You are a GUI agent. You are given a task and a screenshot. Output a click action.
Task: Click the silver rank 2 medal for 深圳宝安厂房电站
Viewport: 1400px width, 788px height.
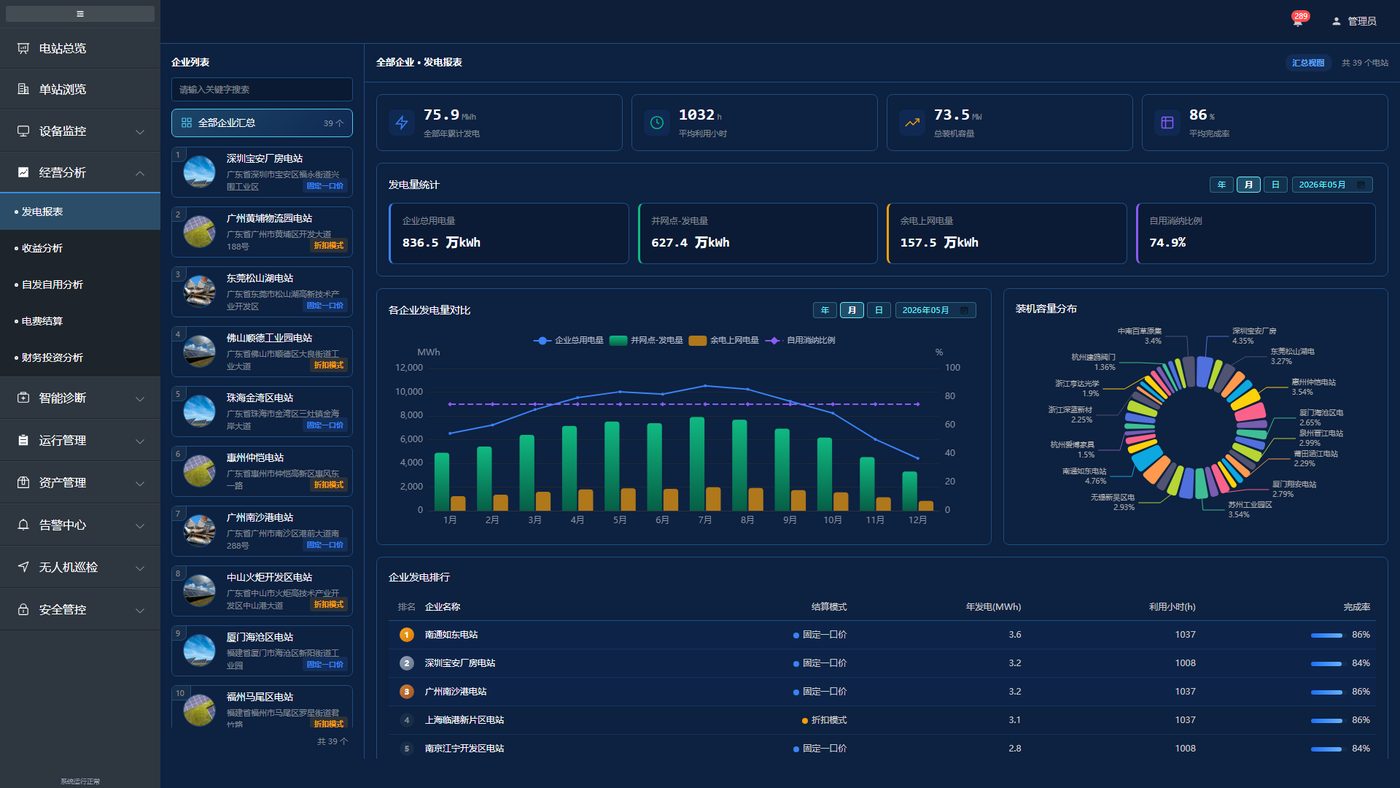pyautogui.click(x=406, y=663)
